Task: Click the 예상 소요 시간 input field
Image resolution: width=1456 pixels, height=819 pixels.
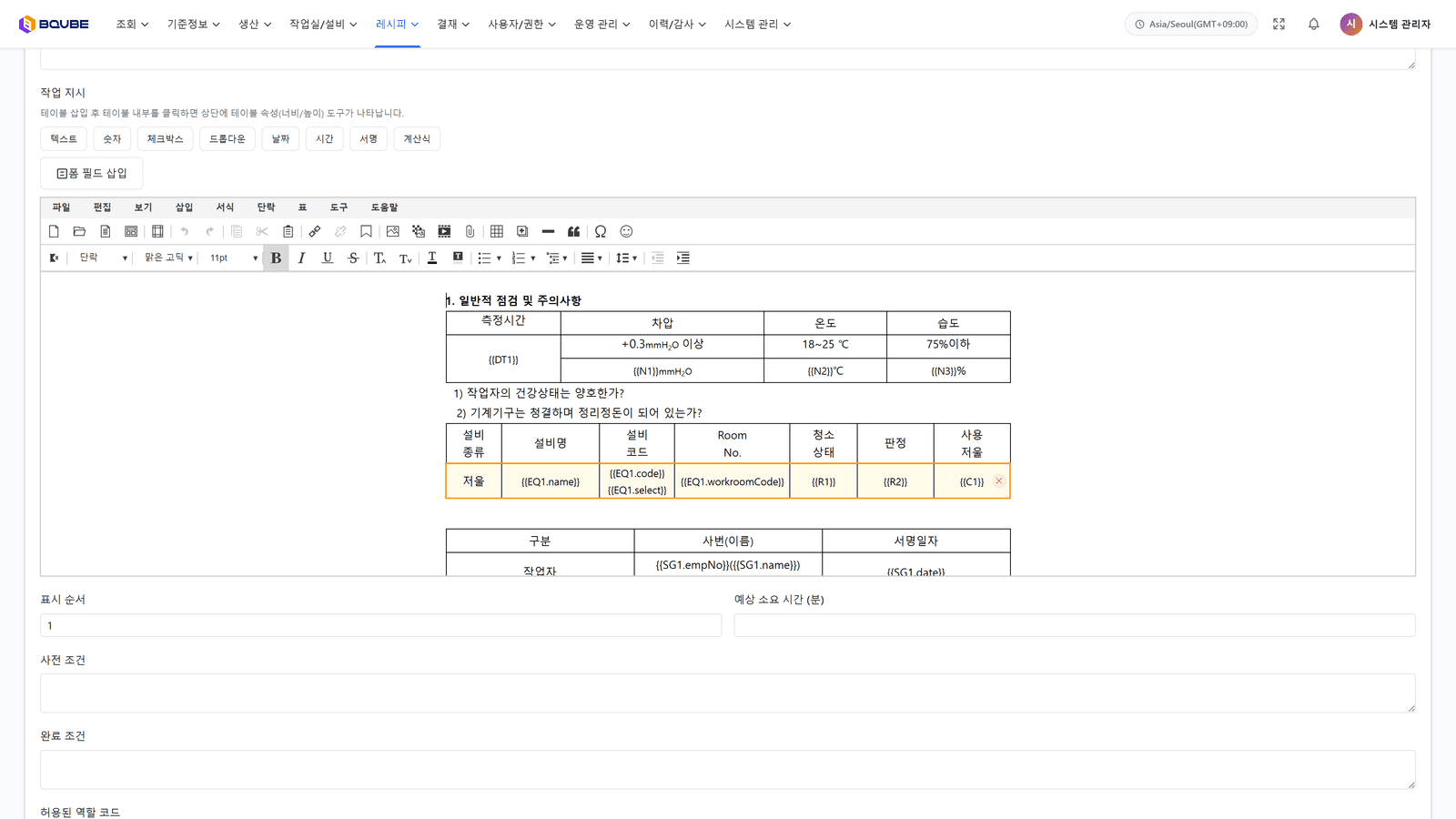Action: pyautogui.click(x=1075, y=625)
